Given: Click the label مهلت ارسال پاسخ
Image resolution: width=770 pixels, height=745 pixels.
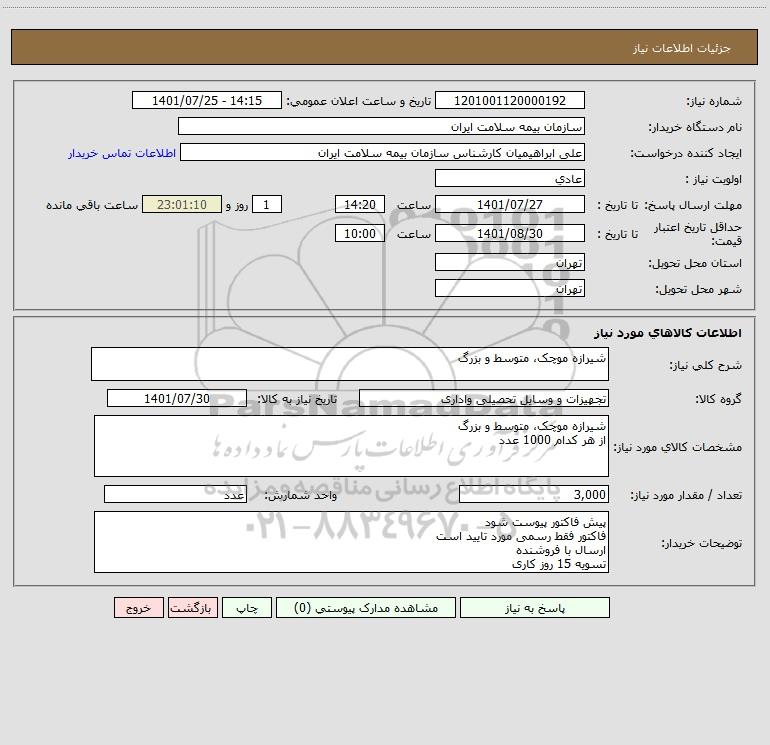Looking at the screenshot, I should point(693,205).
